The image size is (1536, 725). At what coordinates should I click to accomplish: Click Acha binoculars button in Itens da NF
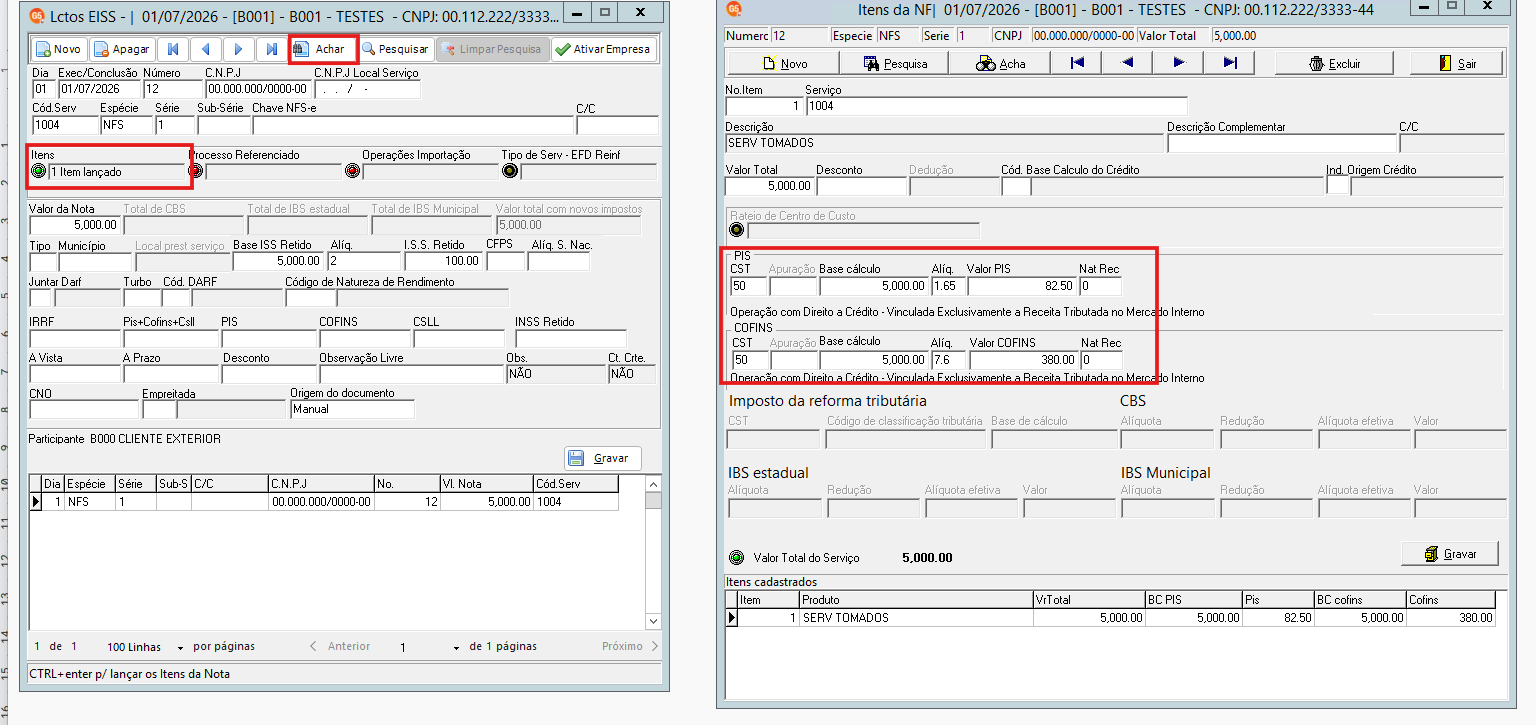click(x=1000, y=63)
